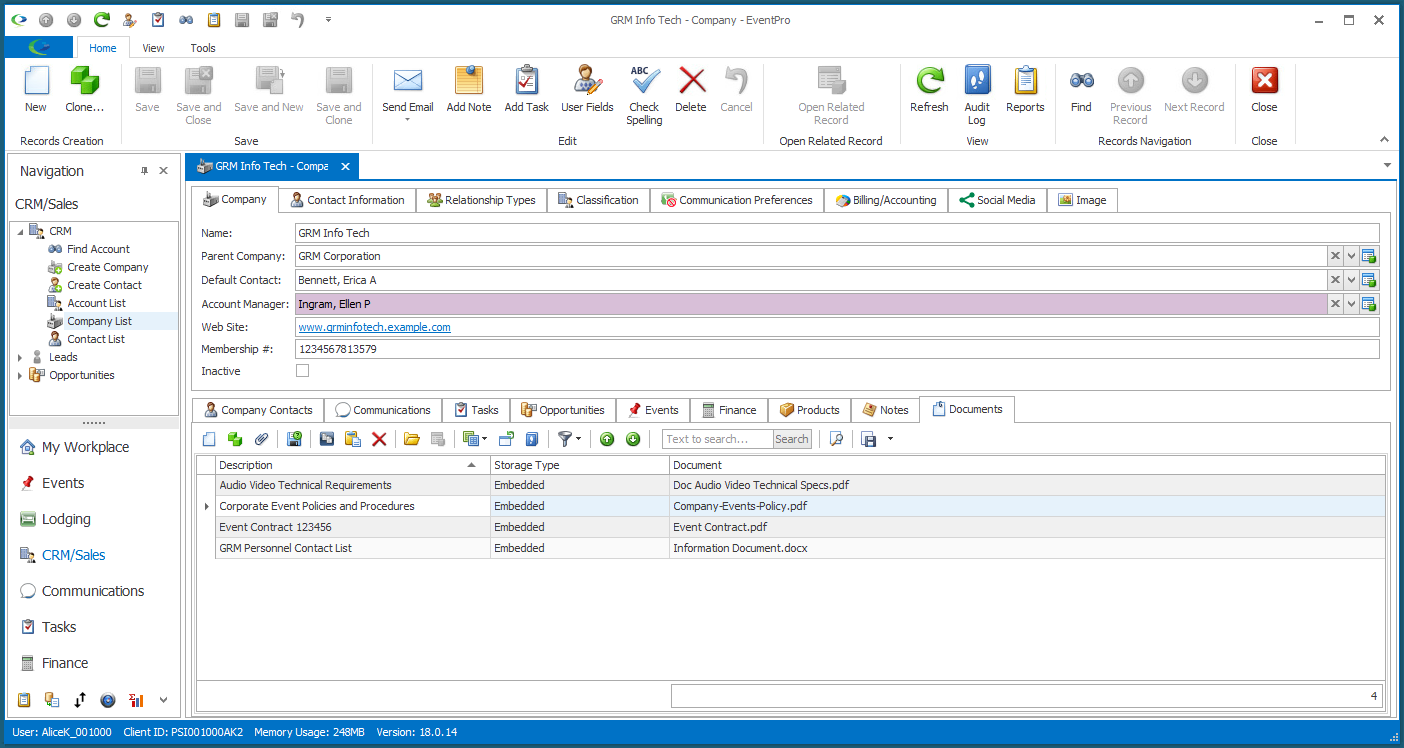This screenshot has height=748, width=1404.
Task: Click the red X delete icon in Documents toolbar
Action: tap(379, 438)
